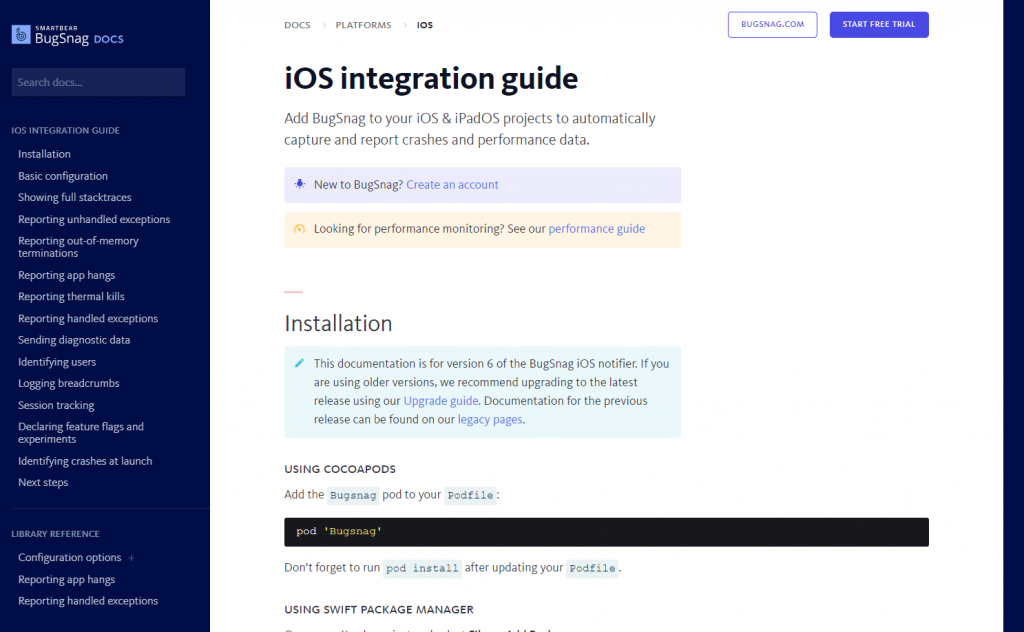
Task: Go to PLATFORMS breadcrumb
Action: click(x=363, y=25)
